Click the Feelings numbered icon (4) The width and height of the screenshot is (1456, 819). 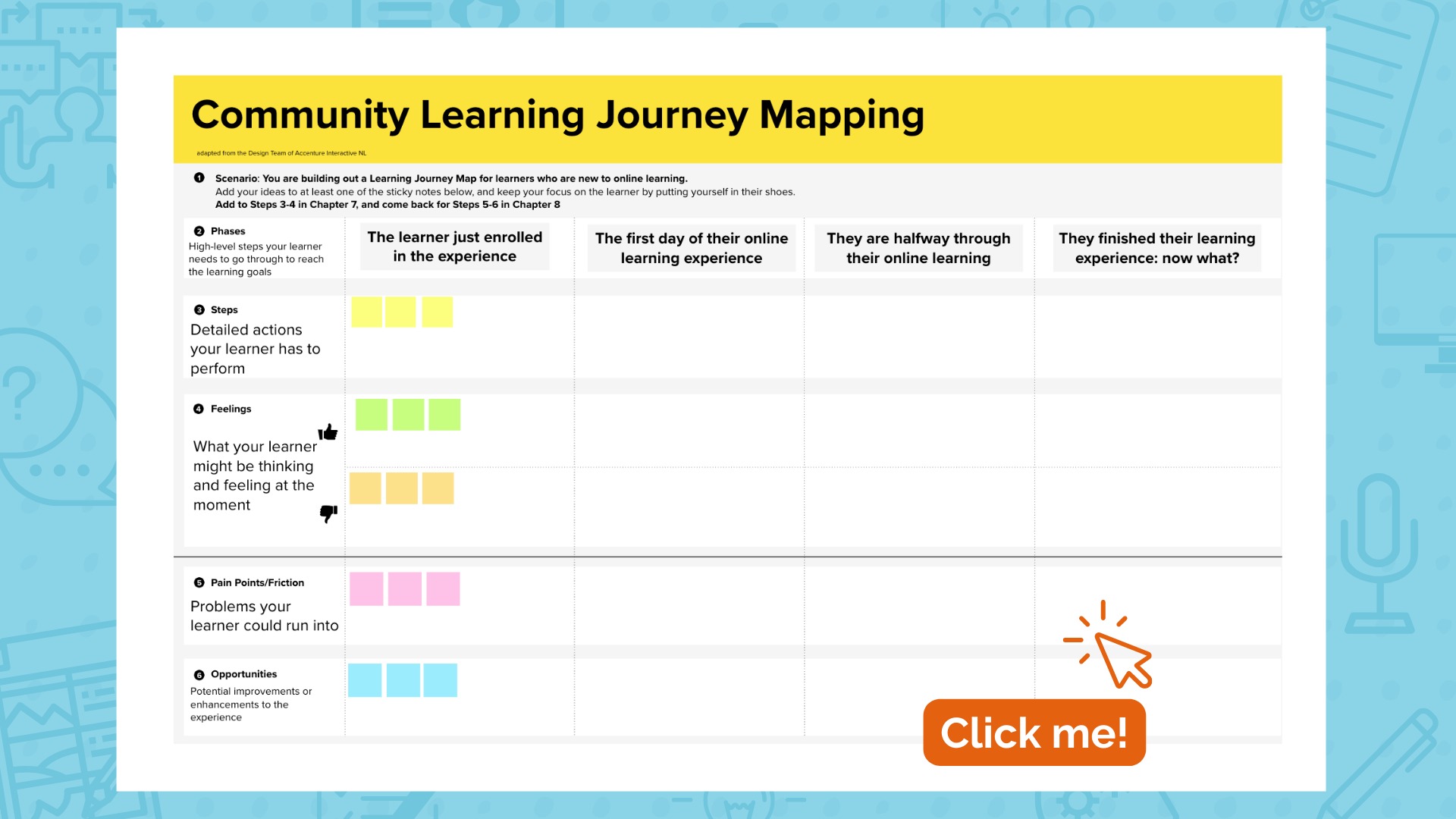coord(200,408)
